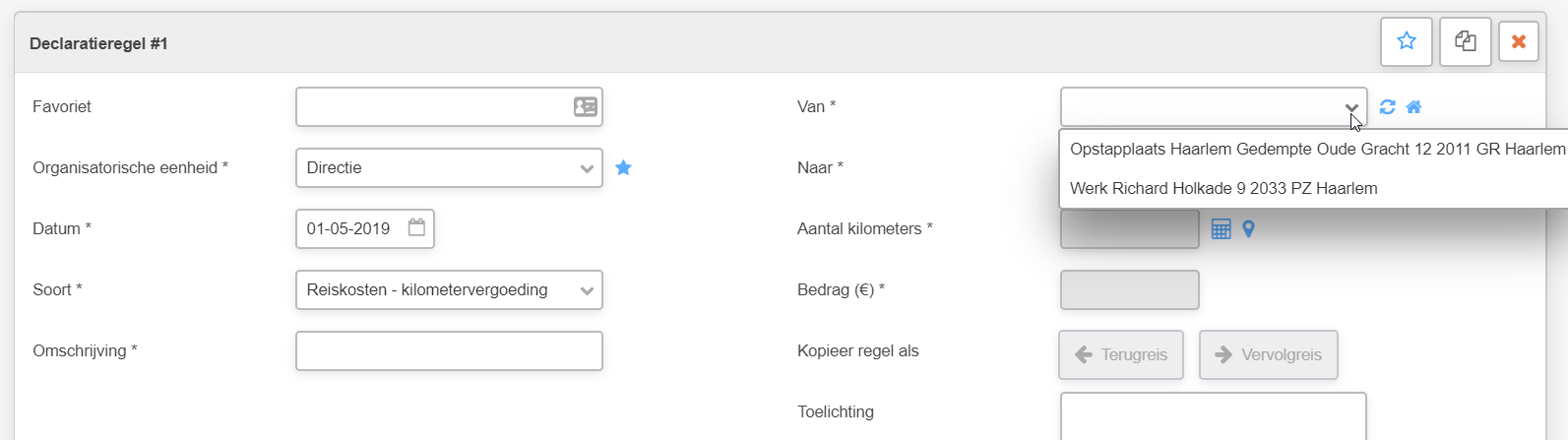1568x440 pixels.
Task: Click the refresh icon beside Van field
Action: point(1387,107)
